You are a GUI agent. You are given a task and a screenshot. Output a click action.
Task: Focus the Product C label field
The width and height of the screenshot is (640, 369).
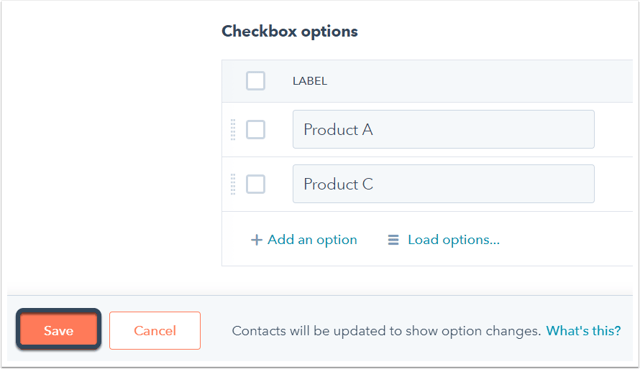click(443, 184)
